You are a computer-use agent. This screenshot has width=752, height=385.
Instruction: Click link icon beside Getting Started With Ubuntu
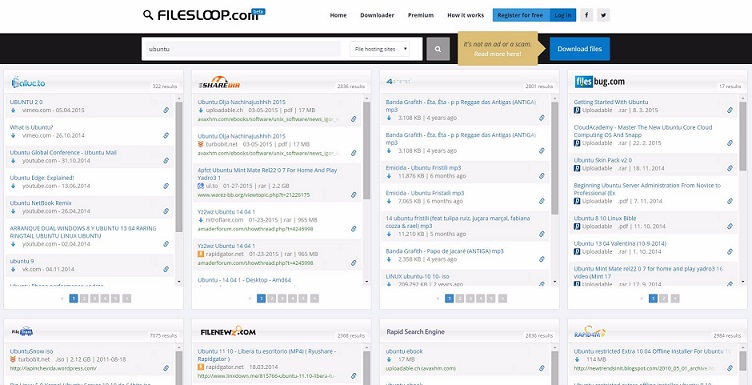tap(729, 110)
